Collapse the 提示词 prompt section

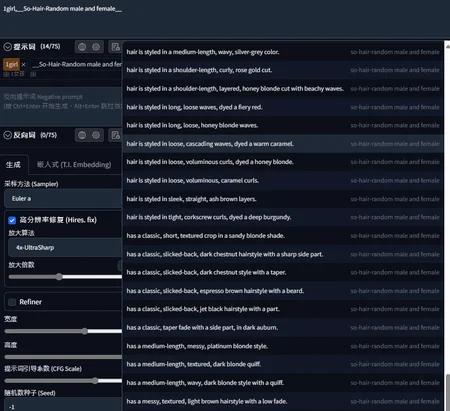[7, 47]
